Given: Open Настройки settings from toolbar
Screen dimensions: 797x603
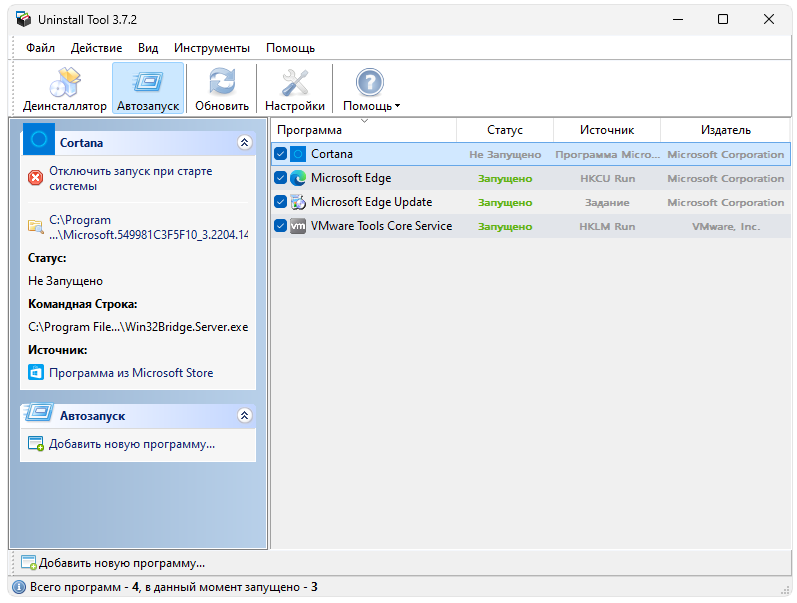Looking at the screenshot, I should tap(295, 88).
